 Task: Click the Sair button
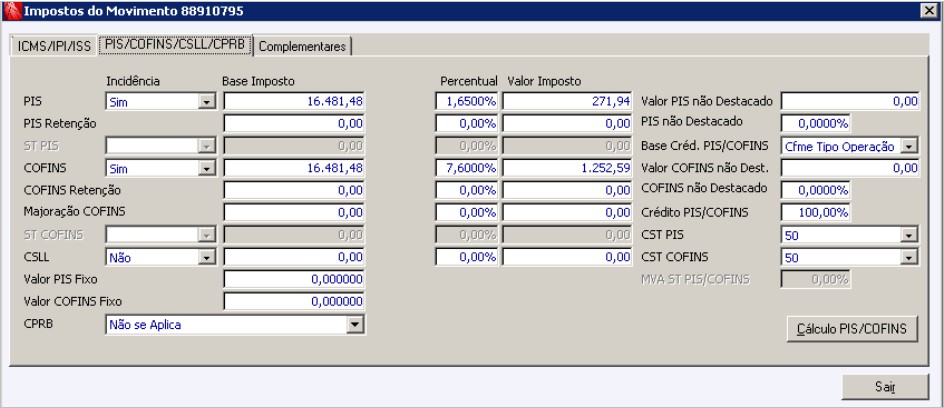pos(885,387)
